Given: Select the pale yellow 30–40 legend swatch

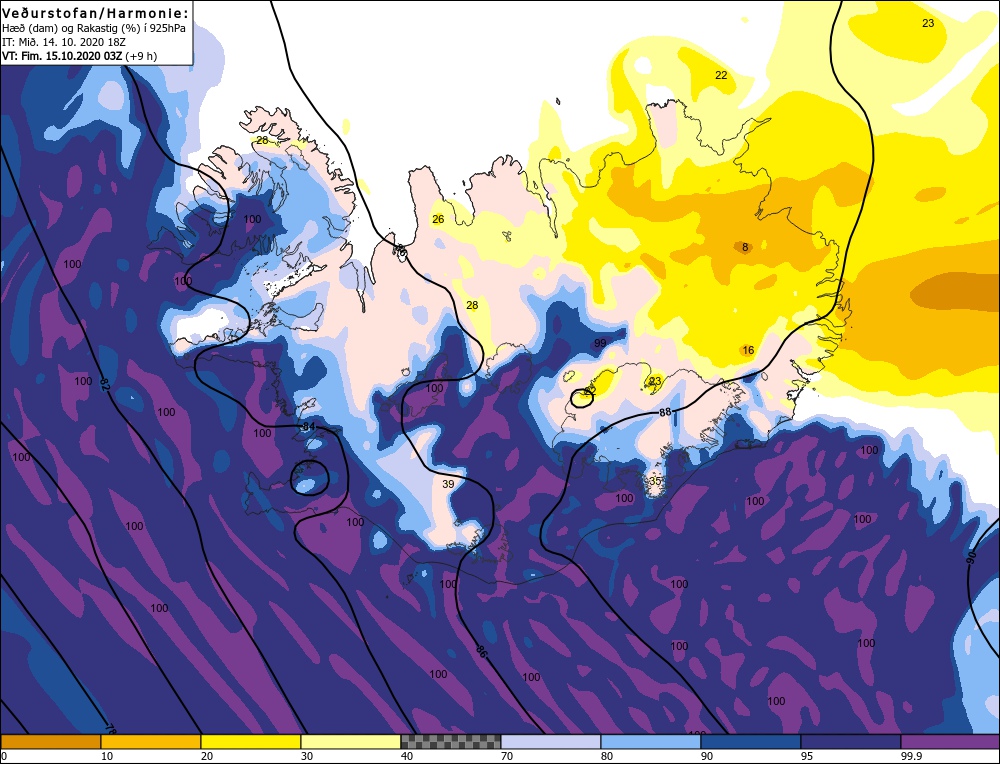Looking at the screenshot, I should click(351, 742).
